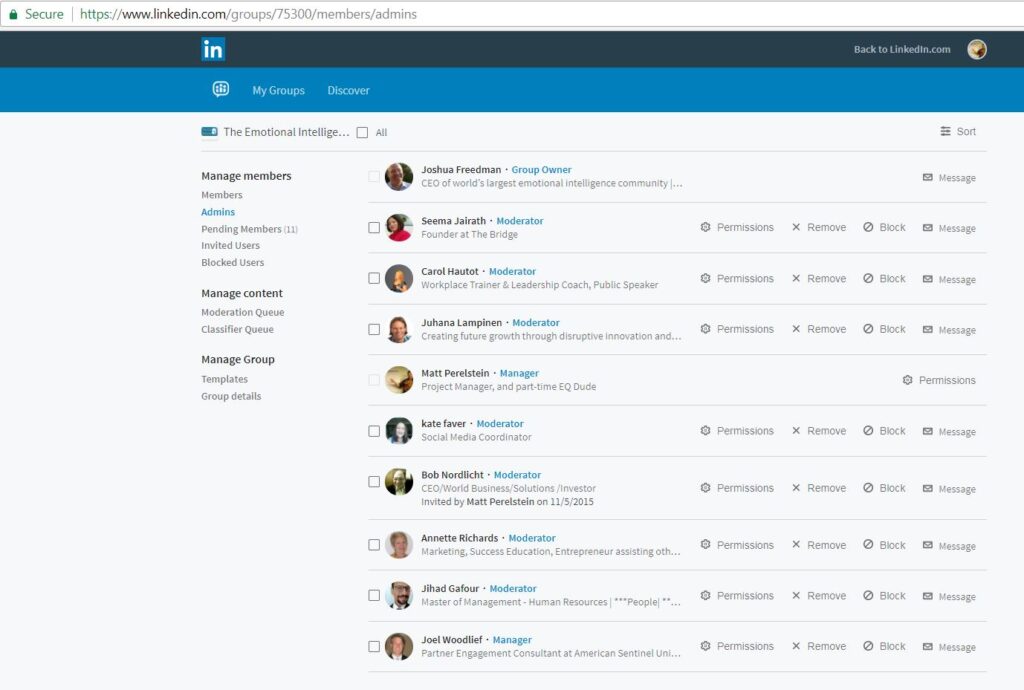Click the Sort sliders icon
The height and width of the screenshot is (690, 1024).
[x=945, y=132]
